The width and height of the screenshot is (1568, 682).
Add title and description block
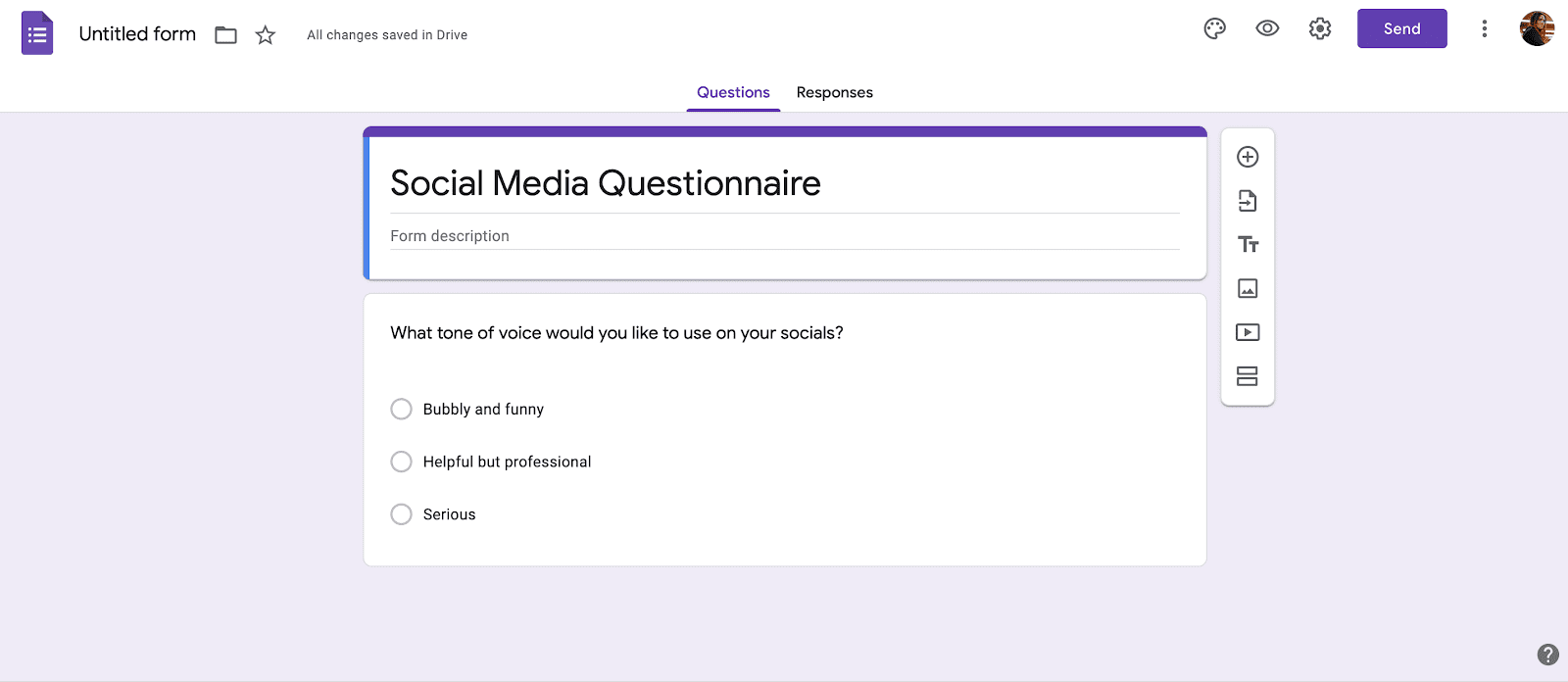1248,244
